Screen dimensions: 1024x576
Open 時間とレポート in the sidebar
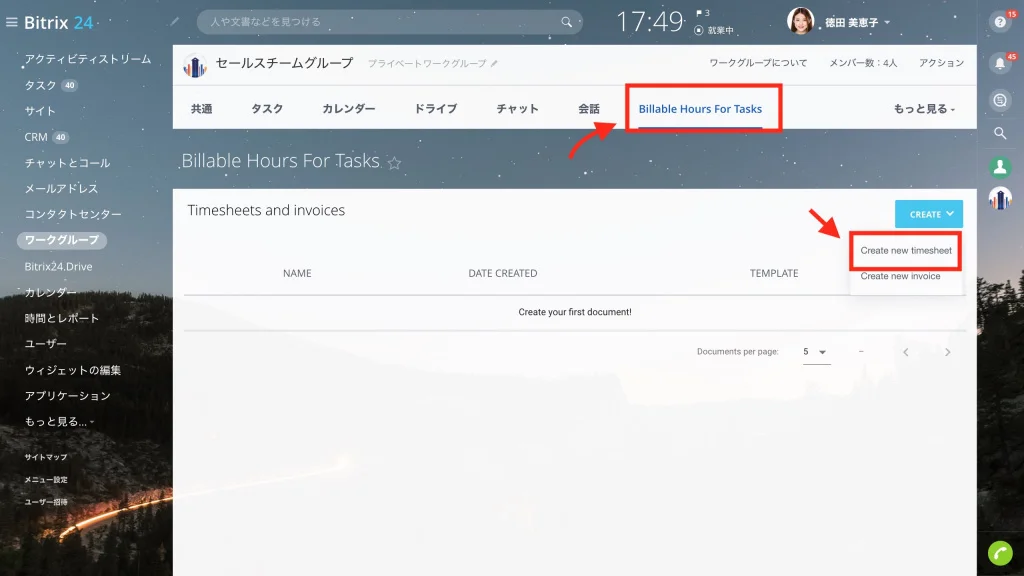61,318
